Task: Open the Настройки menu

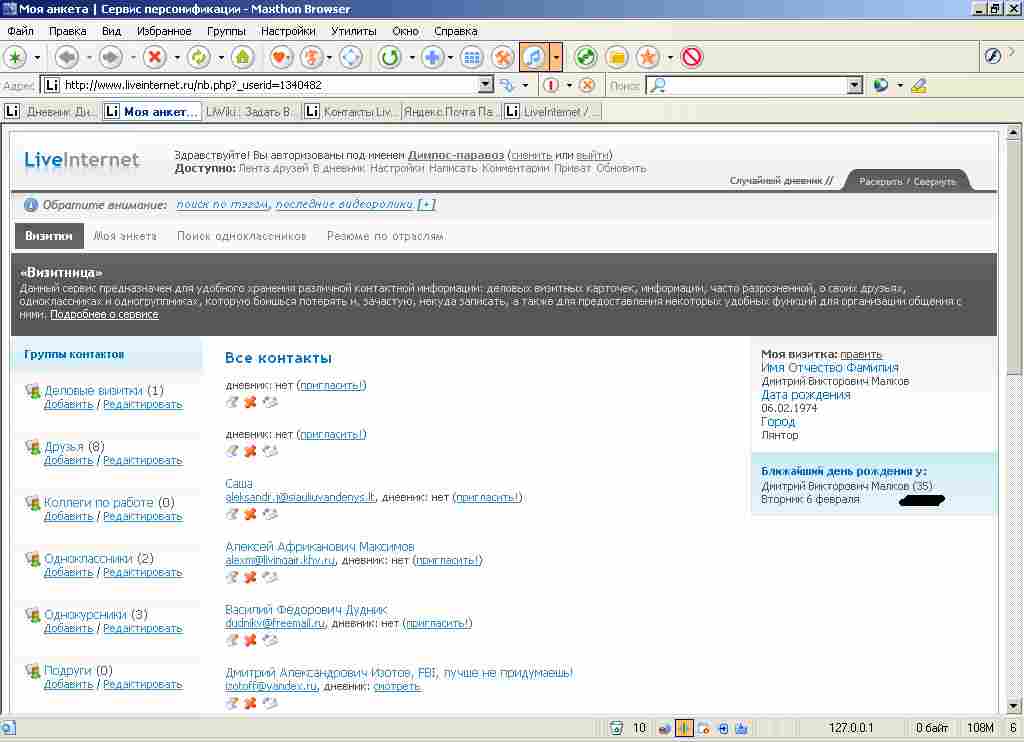Action: point(288,31)
